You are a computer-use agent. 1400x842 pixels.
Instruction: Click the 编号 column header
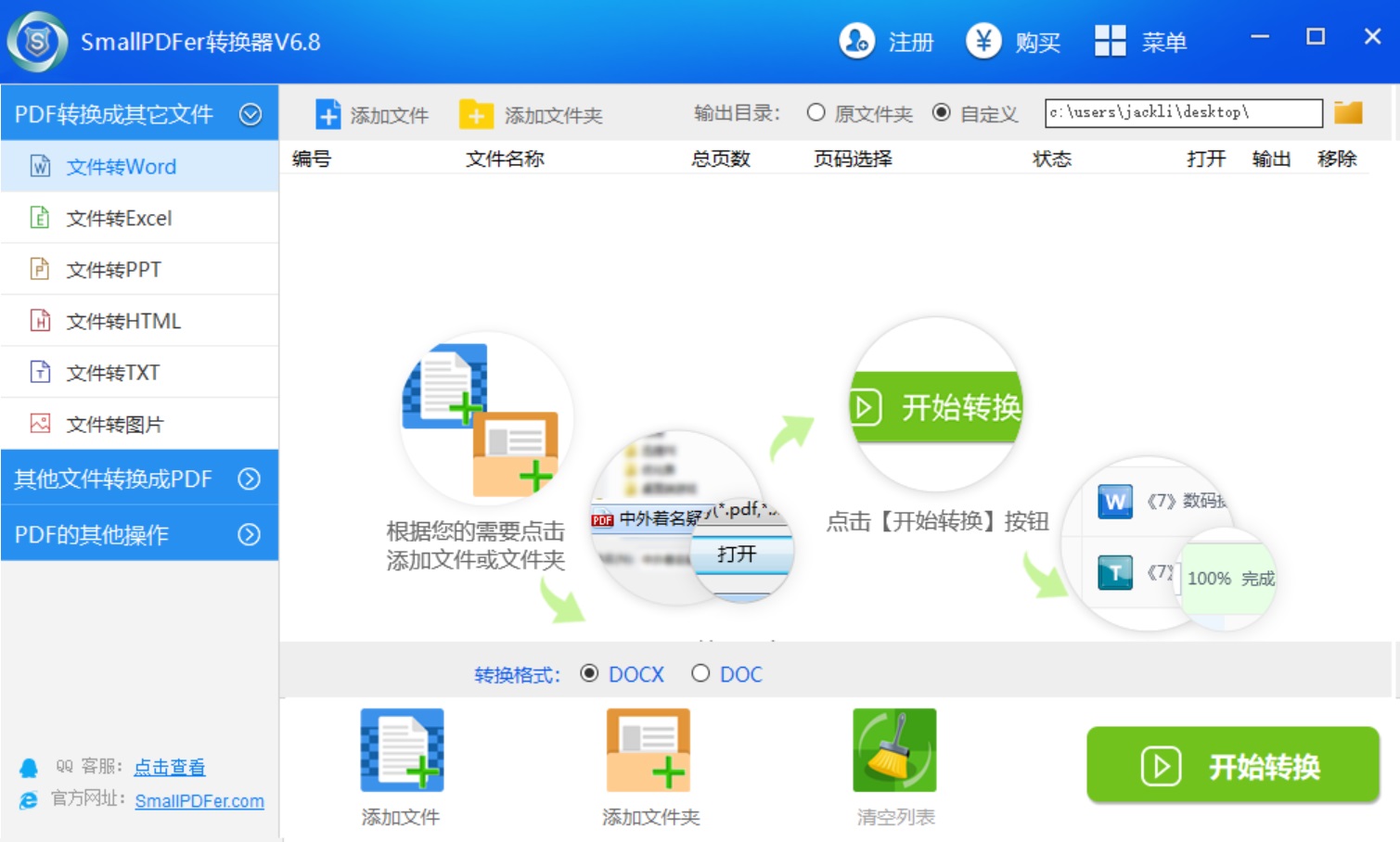(311, 159)
